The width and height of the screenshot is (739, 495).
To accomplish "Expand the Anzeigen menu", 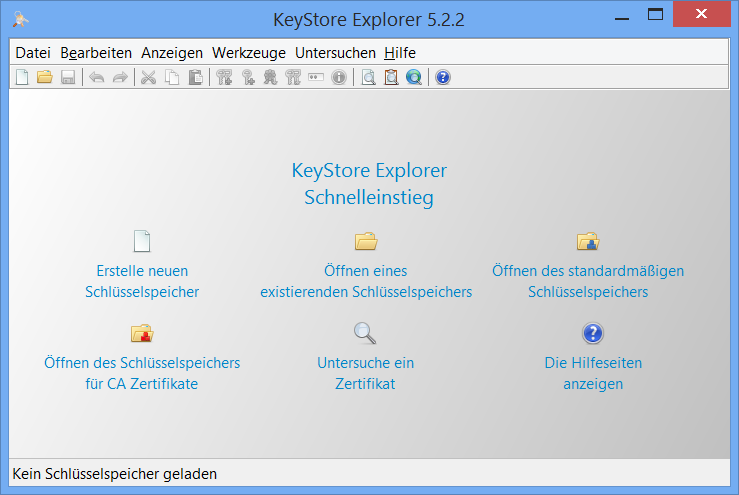I will [172, 53].
